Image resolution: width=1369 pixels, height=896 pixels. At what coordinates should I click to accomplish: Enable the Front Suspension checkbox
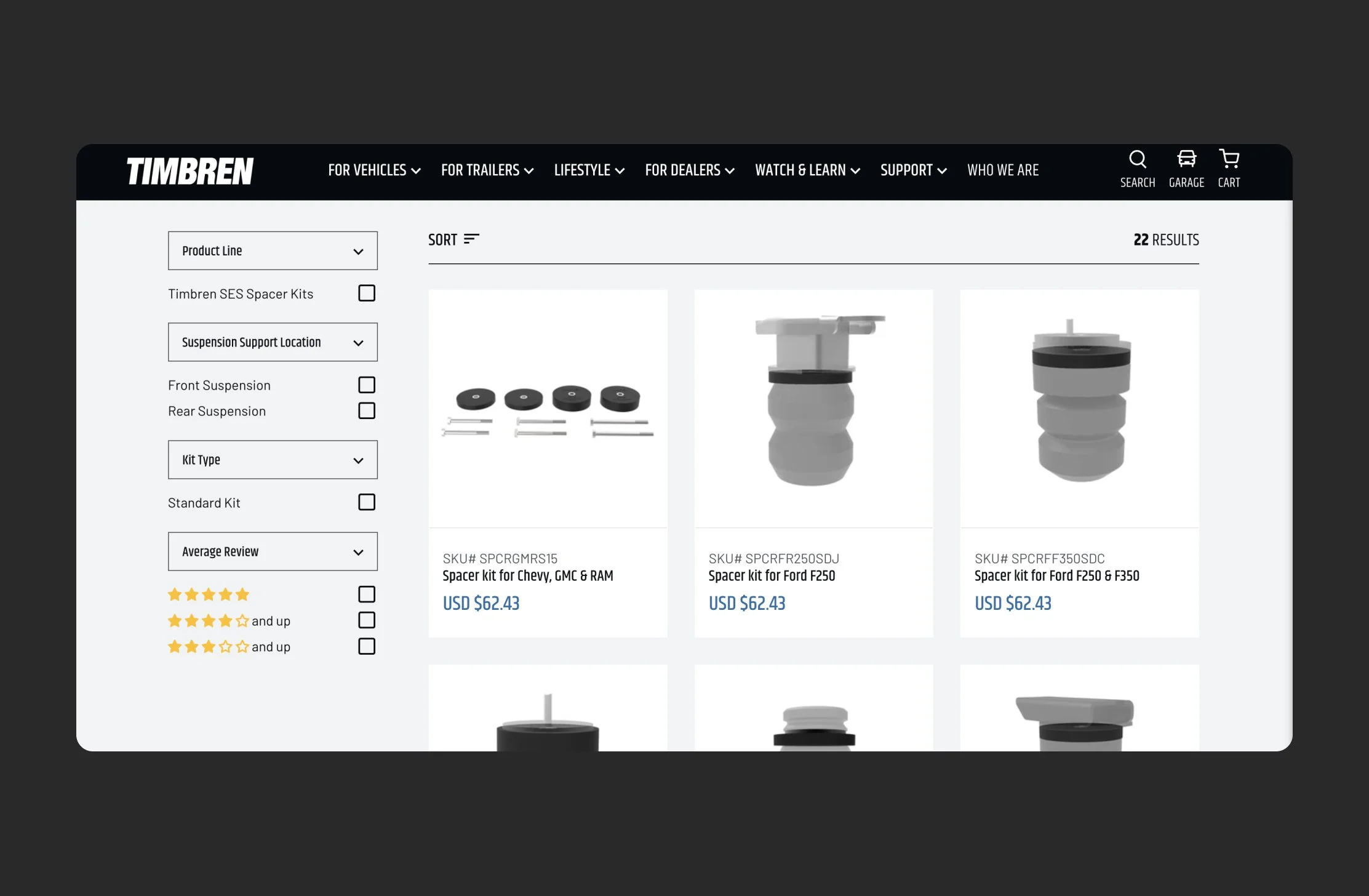pos(367,385)
